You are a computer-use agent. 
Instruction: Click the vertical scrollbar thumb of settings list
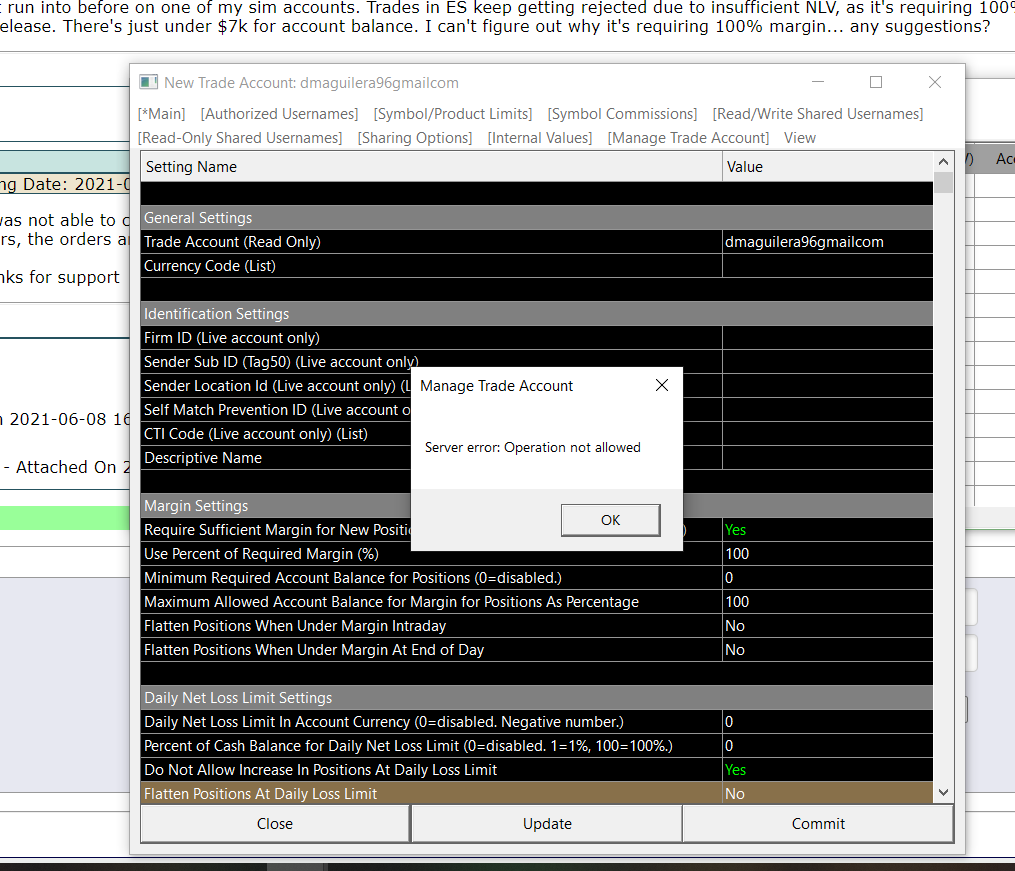(x=943, y=182)
